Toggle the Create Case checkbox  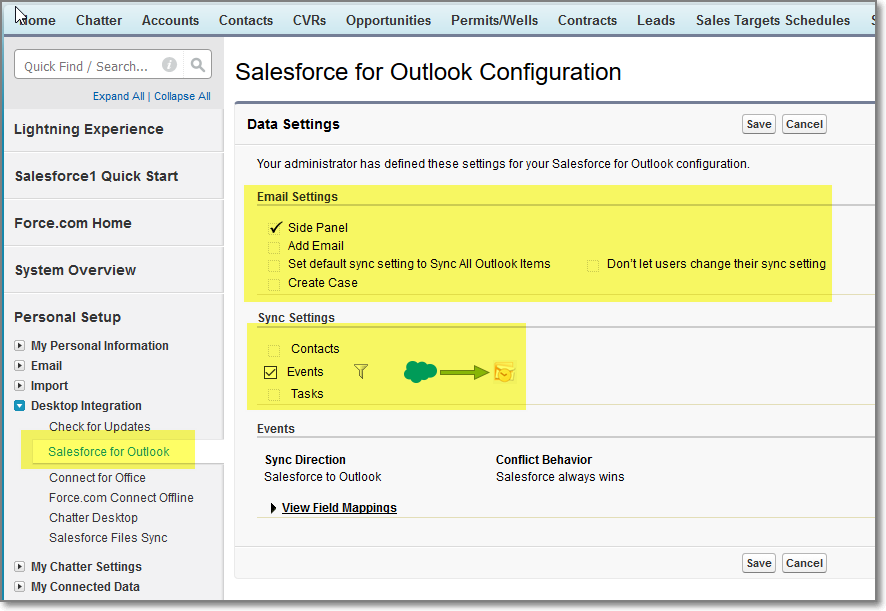click(x=274, y=284)
